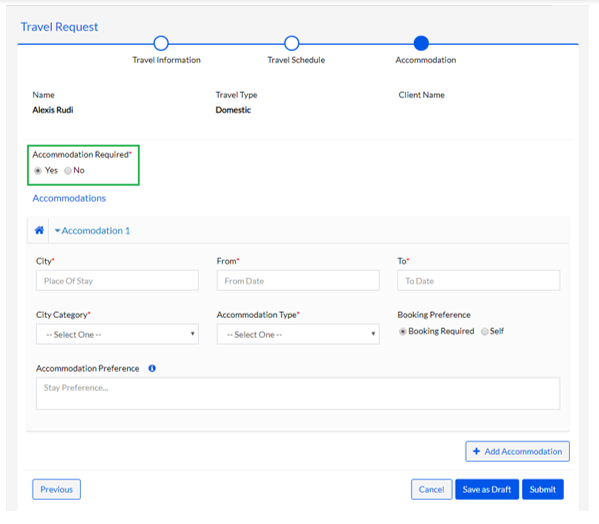Choose the Booking Required option

[x=402, y=332]
